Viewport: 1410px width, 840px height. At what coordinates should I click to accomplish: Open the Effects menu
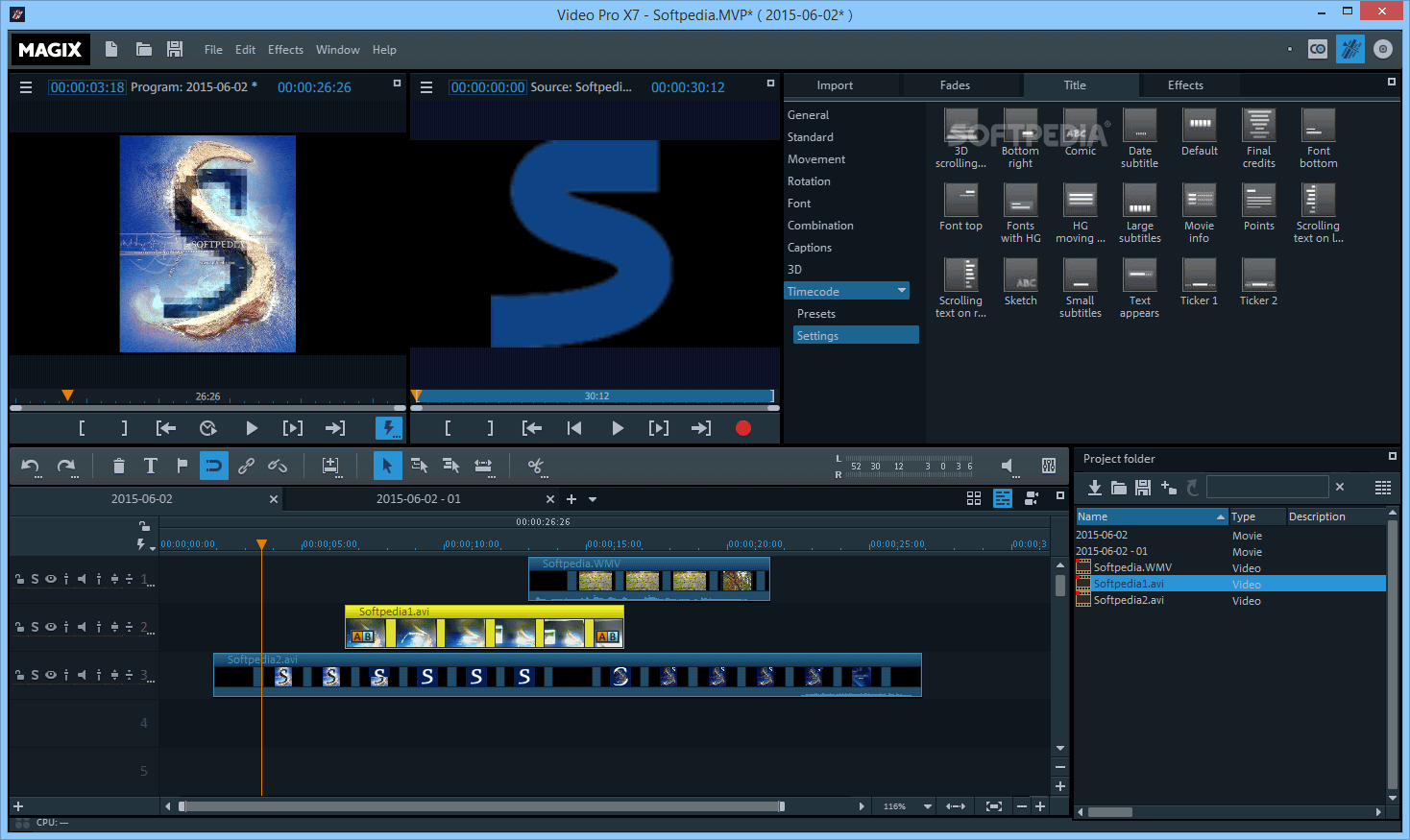285,50
